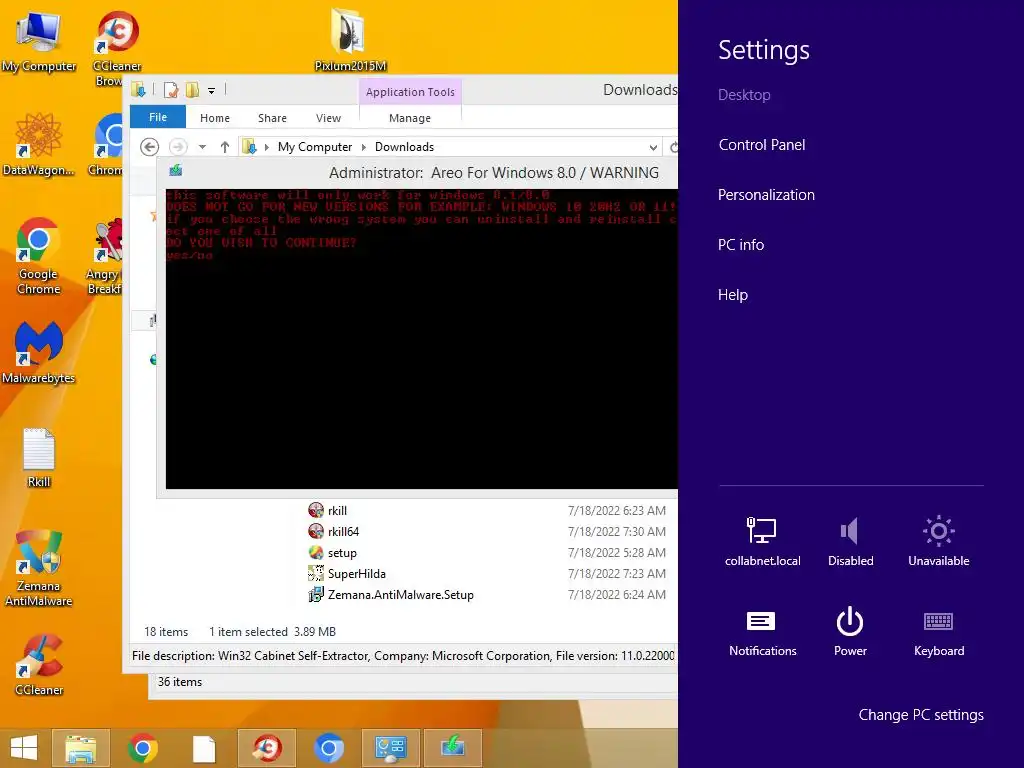Launch Malwarebytes desktop shortcut

(x=38, y=353)
